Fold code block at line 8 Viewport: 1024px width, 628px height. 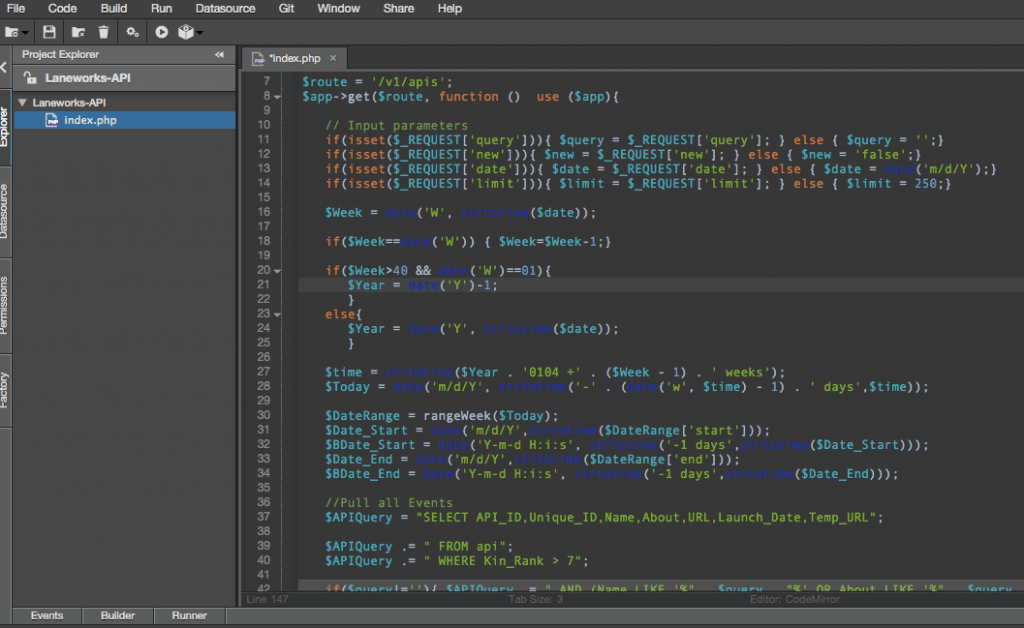click(278, 97)
